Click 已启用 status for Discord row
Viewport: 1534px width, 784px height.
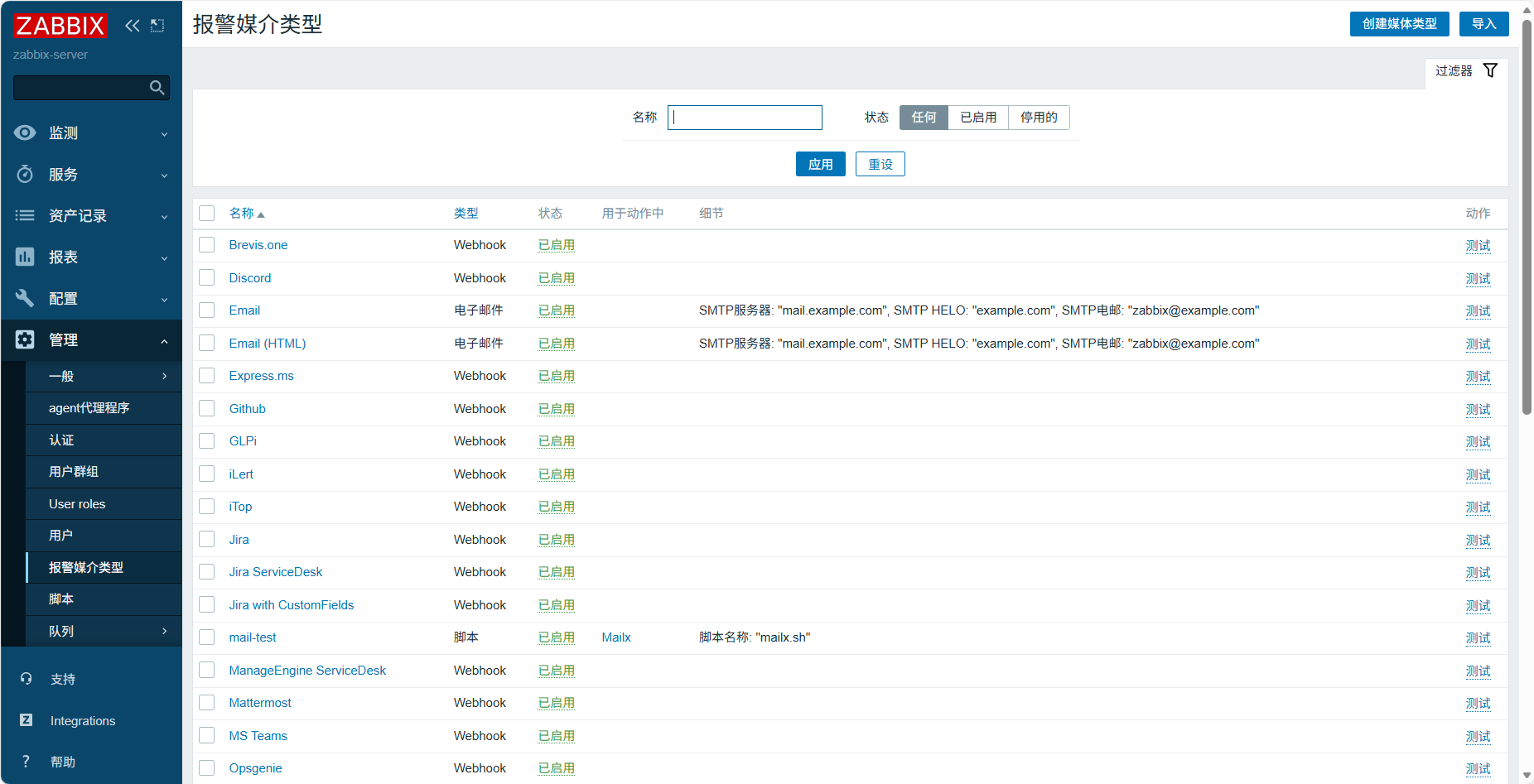[x=557, y=278]
